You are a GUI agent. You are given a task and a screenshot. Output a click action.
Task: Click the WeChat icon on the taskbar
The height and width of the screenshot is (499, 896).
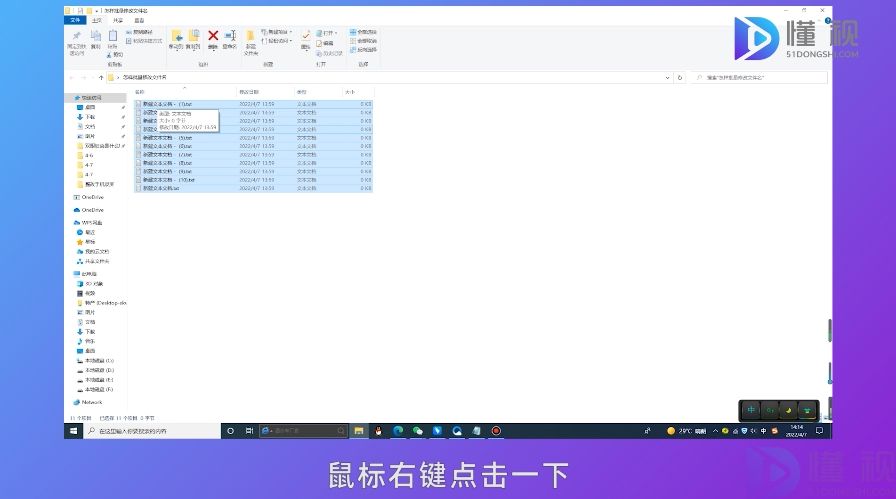418,431
